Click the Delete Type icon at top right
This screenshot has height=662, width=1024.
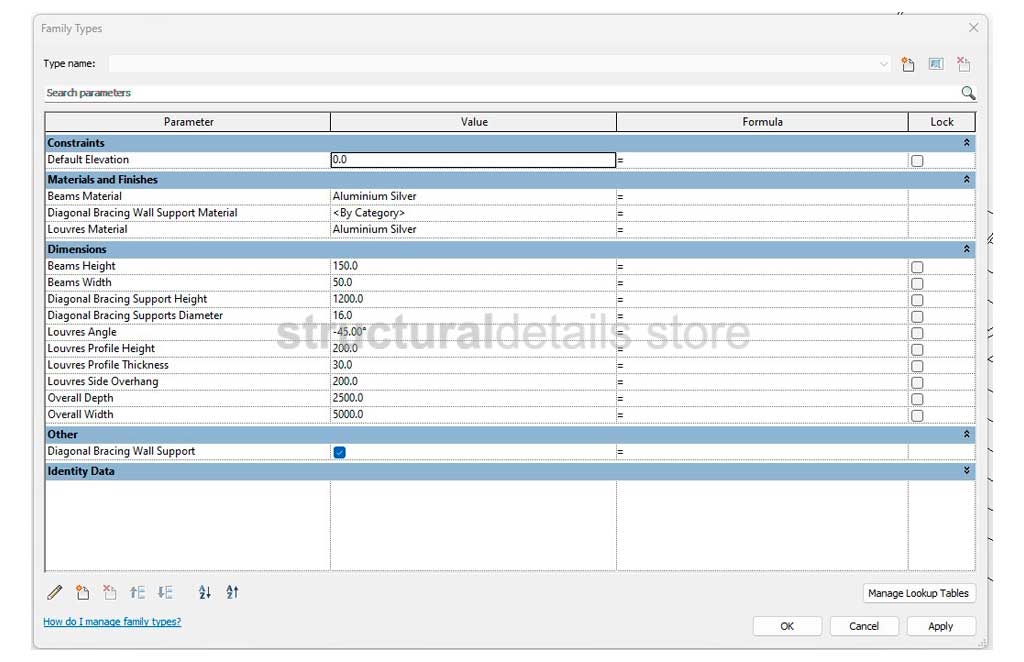(963, 64)
